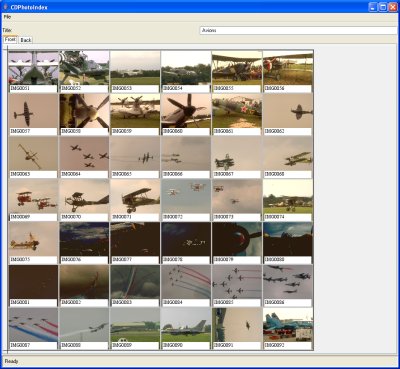Select the thumbnail above caption IMG0067
400x369 pixels.
tap(237, 154)
